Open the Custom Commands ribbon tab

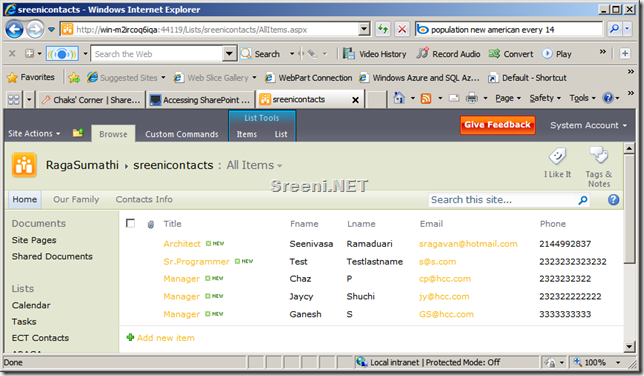coord(182,134)
